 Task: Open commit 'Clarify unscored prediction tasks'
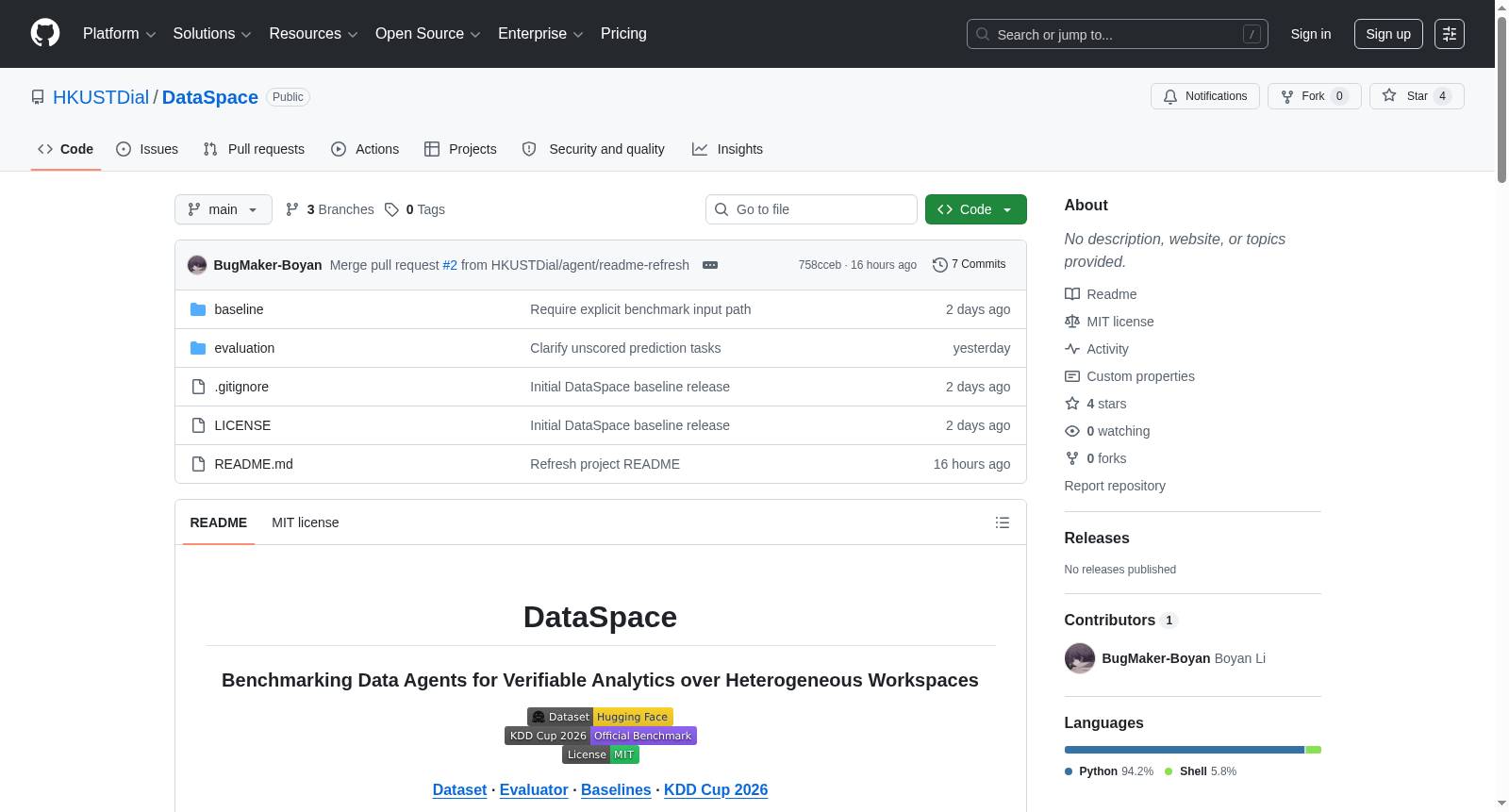(x=625, y=348)
